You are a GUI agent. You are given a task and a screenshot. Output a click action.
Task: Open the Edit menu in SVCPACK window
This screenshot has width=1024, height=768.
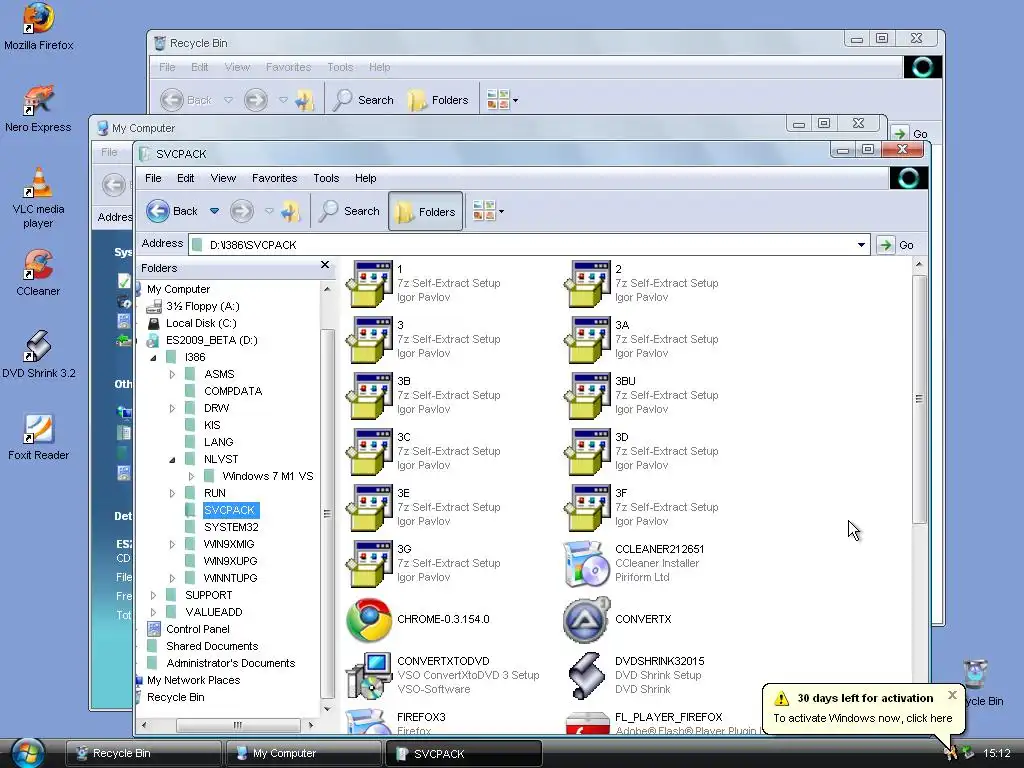pos(185,178)
